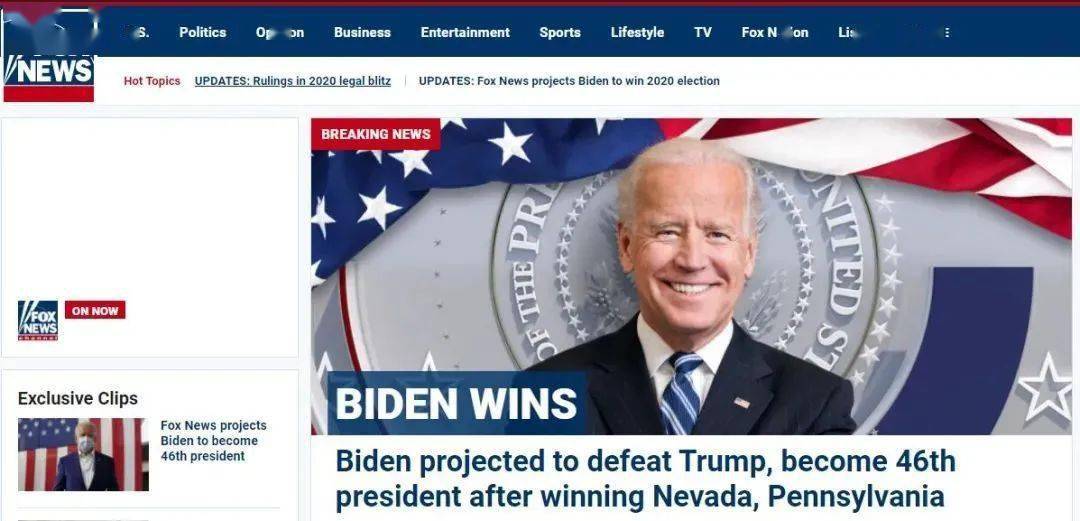Click the TV navigation item
This screenshot has width=1080, height=521.
tap(703, 32)
